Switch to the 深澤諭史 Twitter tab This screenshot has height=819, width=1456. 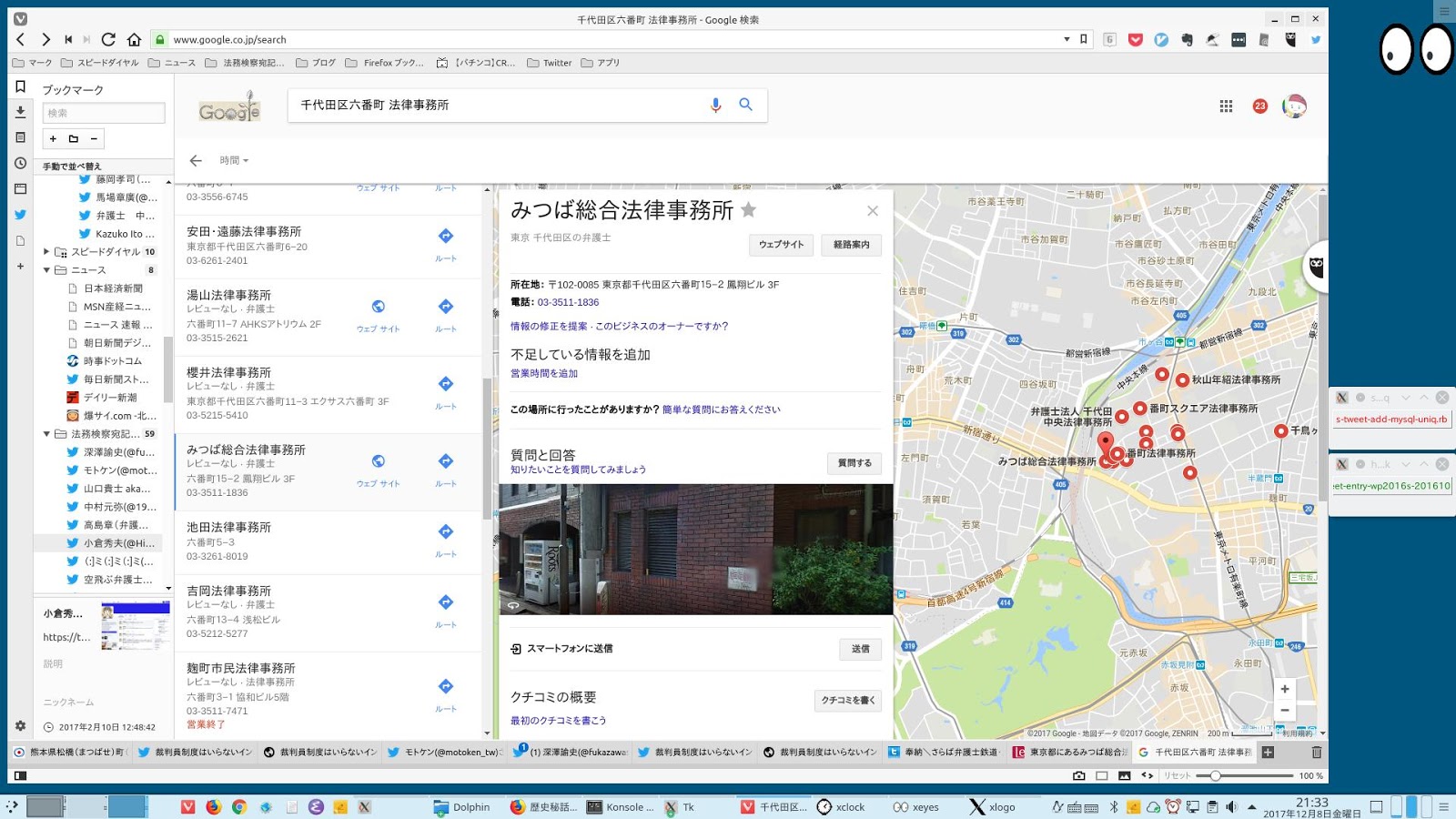569,752
